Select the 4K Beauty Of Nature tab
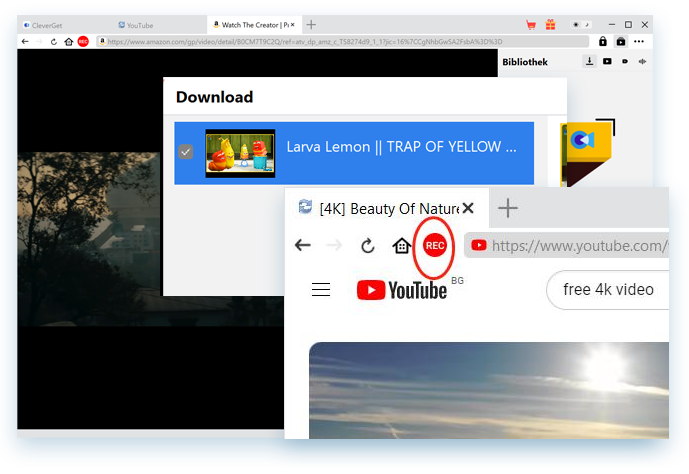 (x=386, y=208)
